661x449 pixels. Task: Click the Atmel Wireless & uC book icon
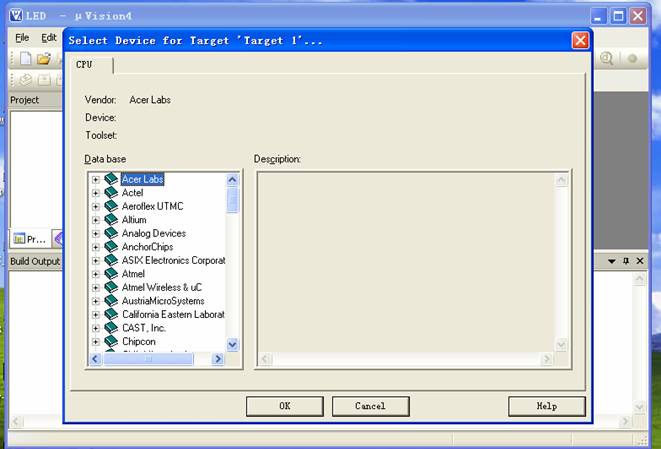pos(111,287)
